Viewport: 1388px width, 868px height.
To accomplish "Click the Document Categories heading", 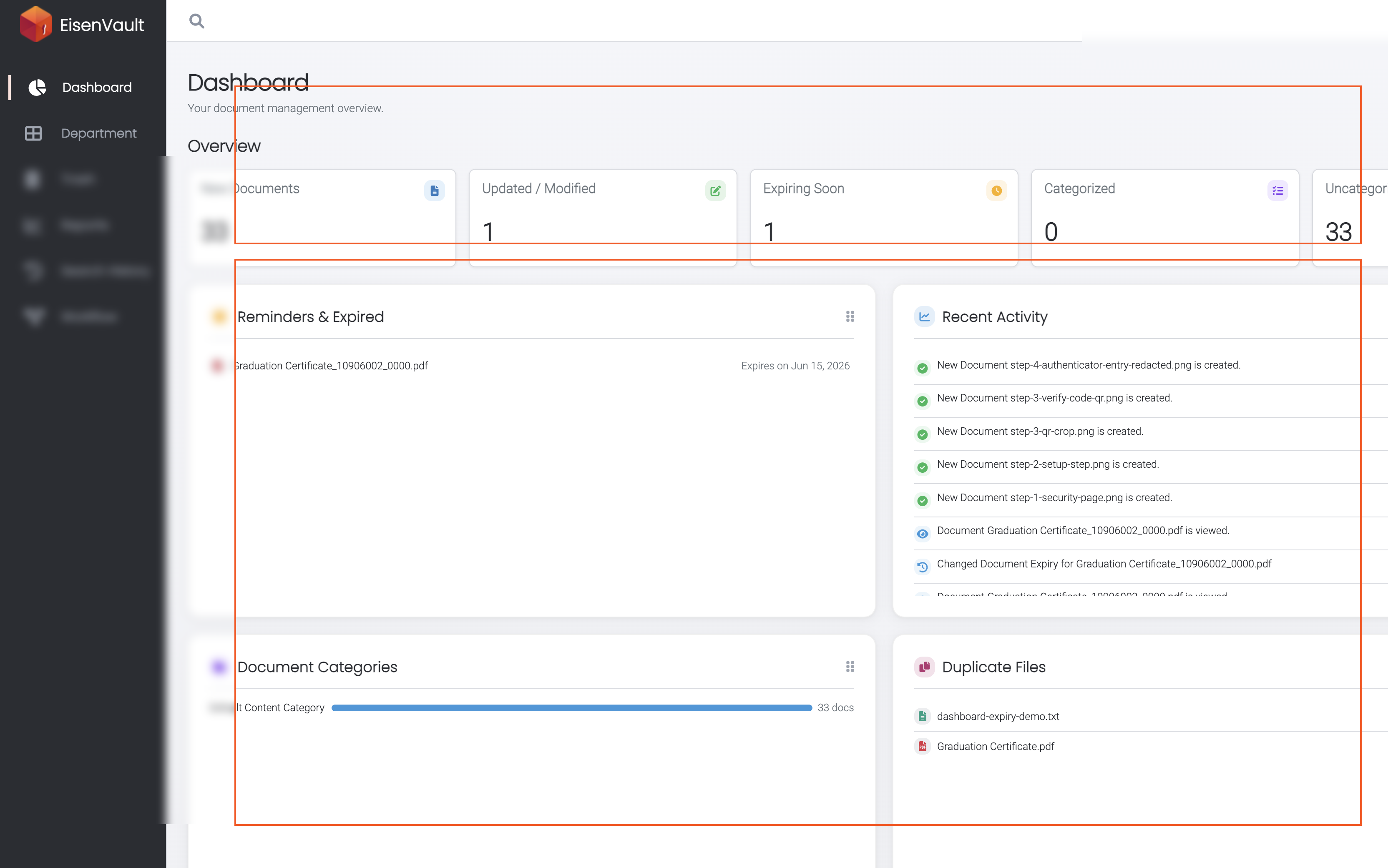I will (x=317, y=667).
